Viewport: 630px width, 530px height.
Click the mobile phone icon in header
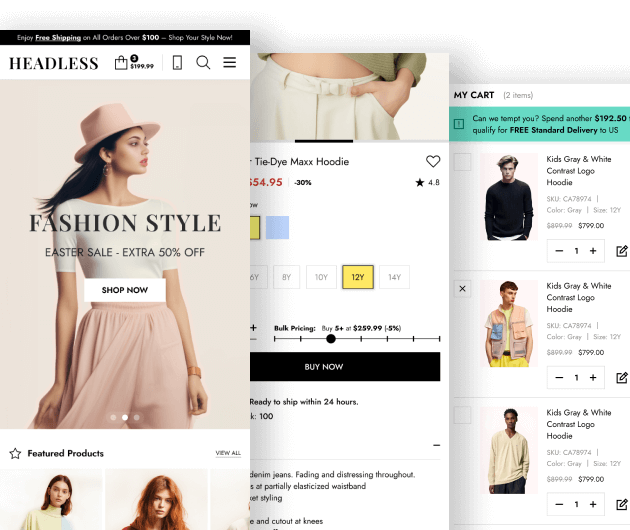point(177,63)
